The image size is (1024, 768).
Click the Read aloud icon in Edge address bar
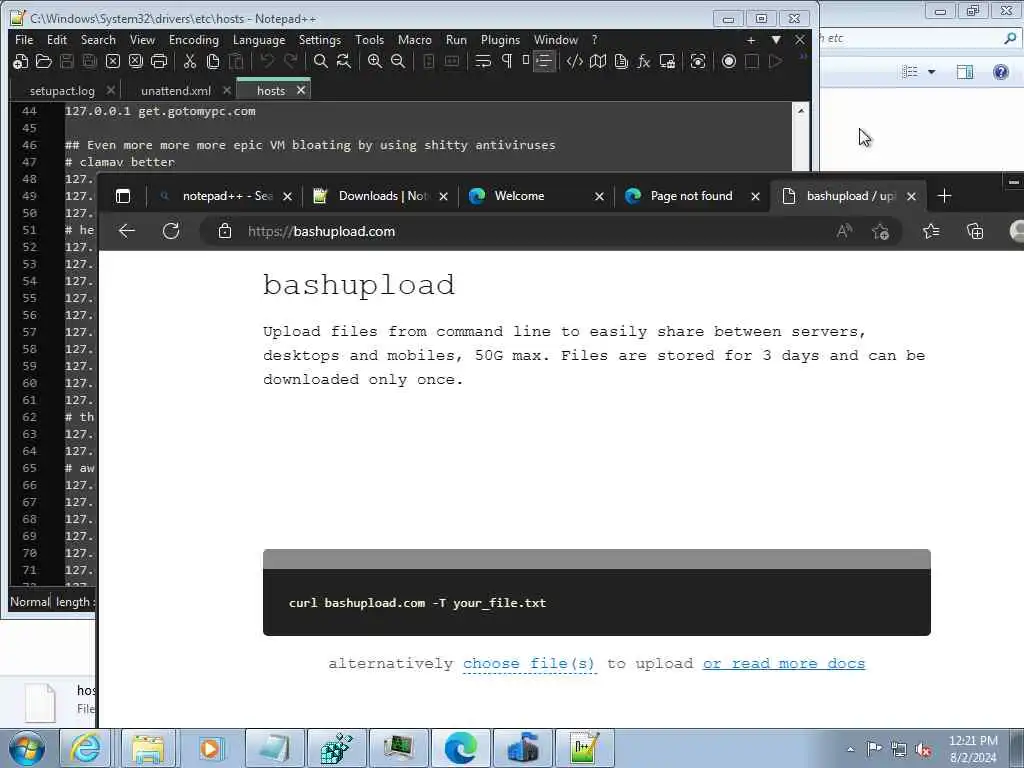844,231
